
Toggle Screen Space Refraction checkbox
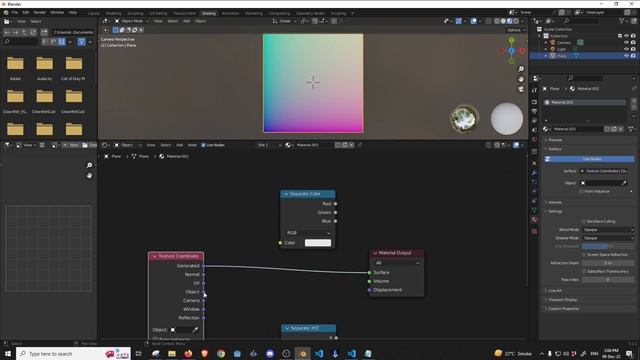pyautogui.click(x=584, y=255)
